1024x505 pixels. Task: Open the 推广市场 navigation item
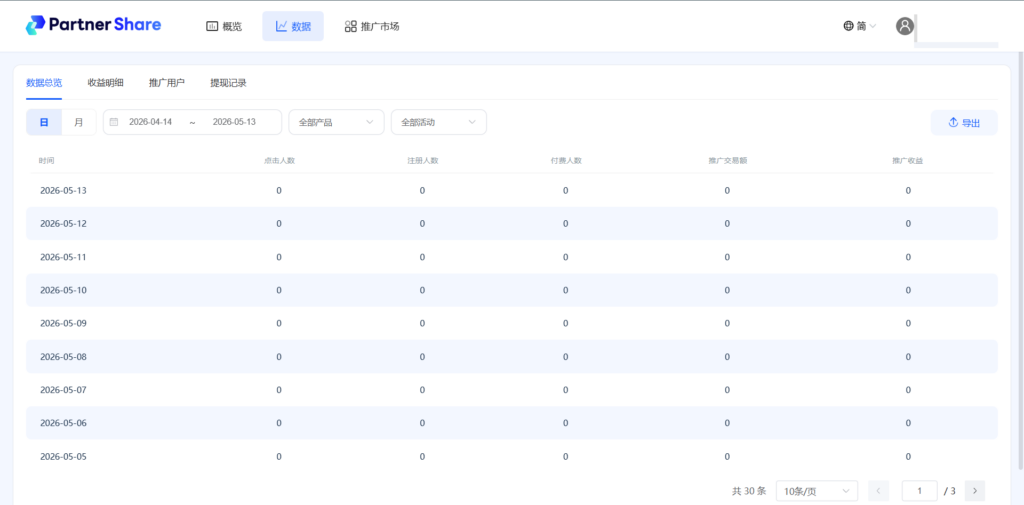372,26
